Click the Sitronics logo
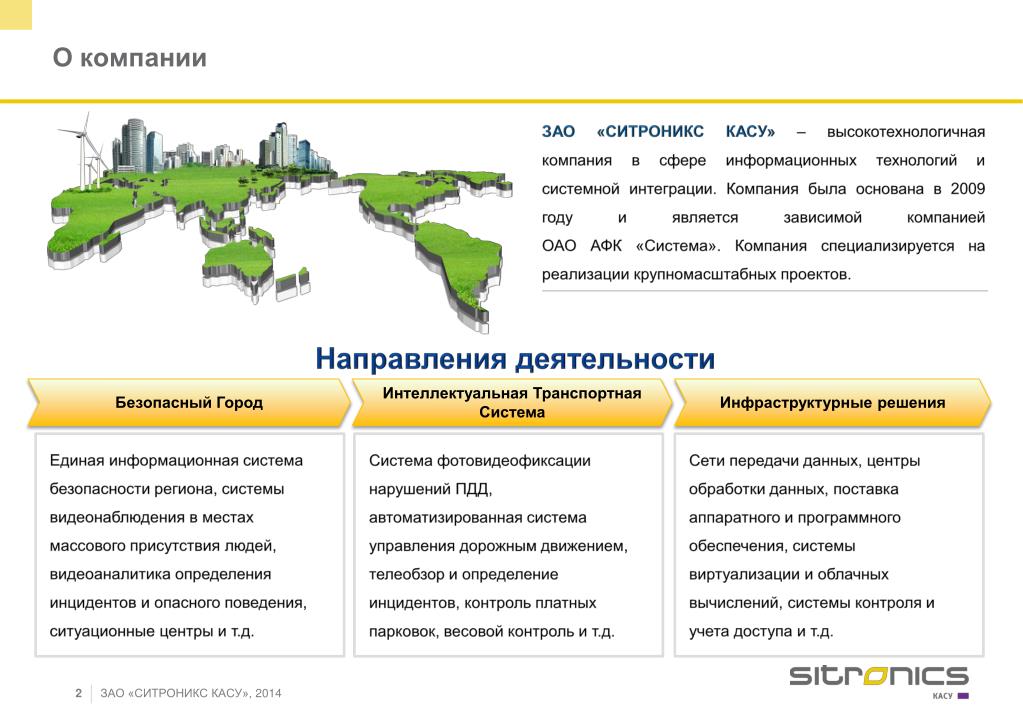This screenshot has height=708, width=1023. [x=879, y=677]
